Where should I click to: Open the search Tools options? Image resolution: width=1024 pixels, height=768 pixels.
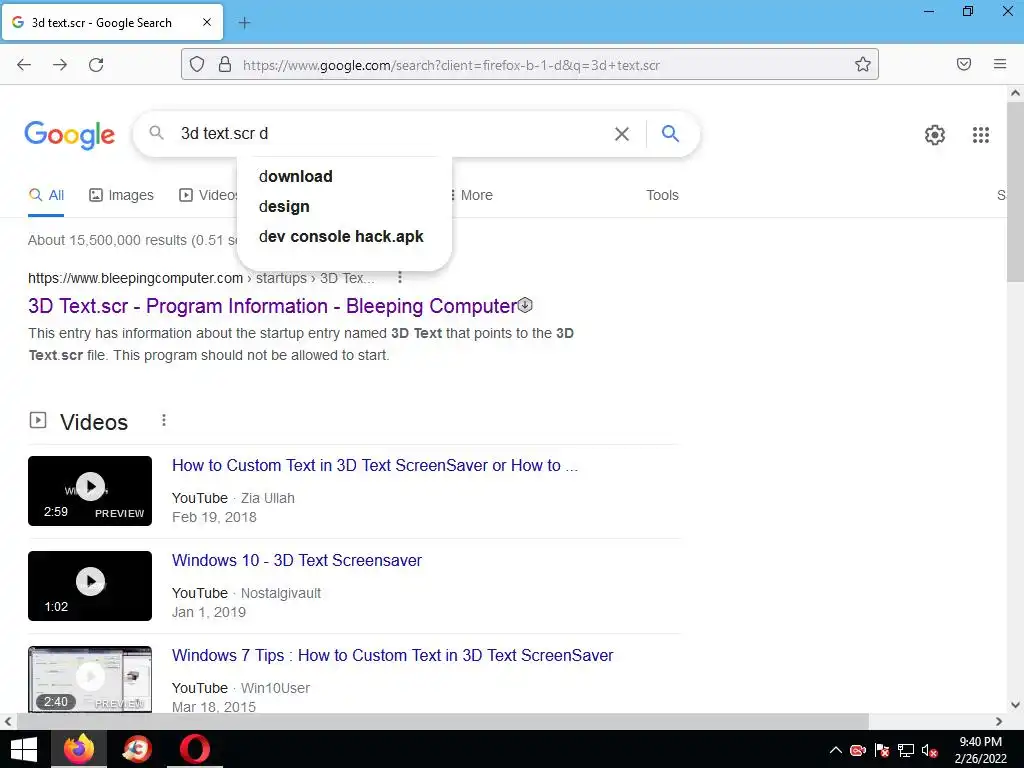(662, 195)
